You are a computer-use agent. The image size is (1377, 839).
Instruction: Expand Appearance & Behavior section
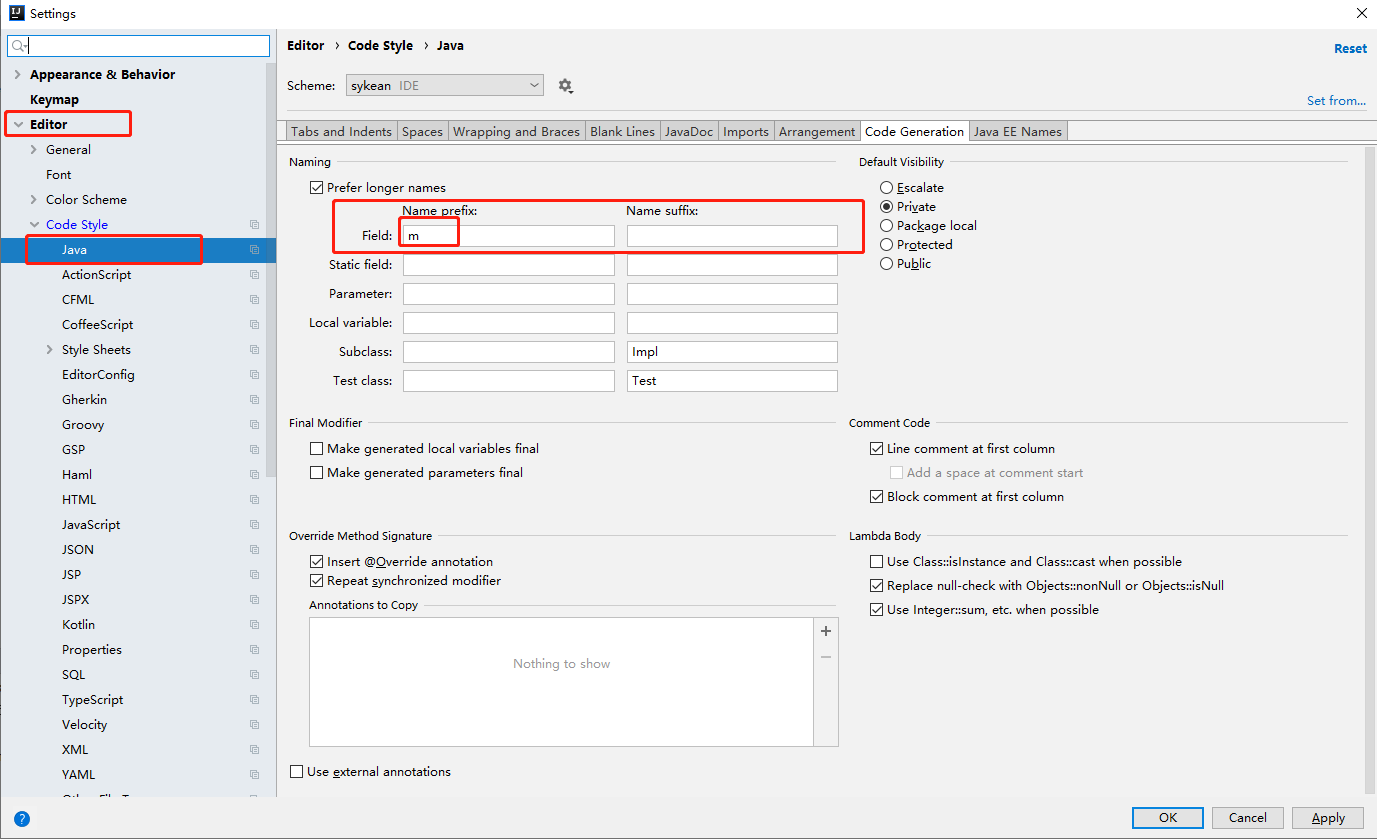[x=17, y=75]
